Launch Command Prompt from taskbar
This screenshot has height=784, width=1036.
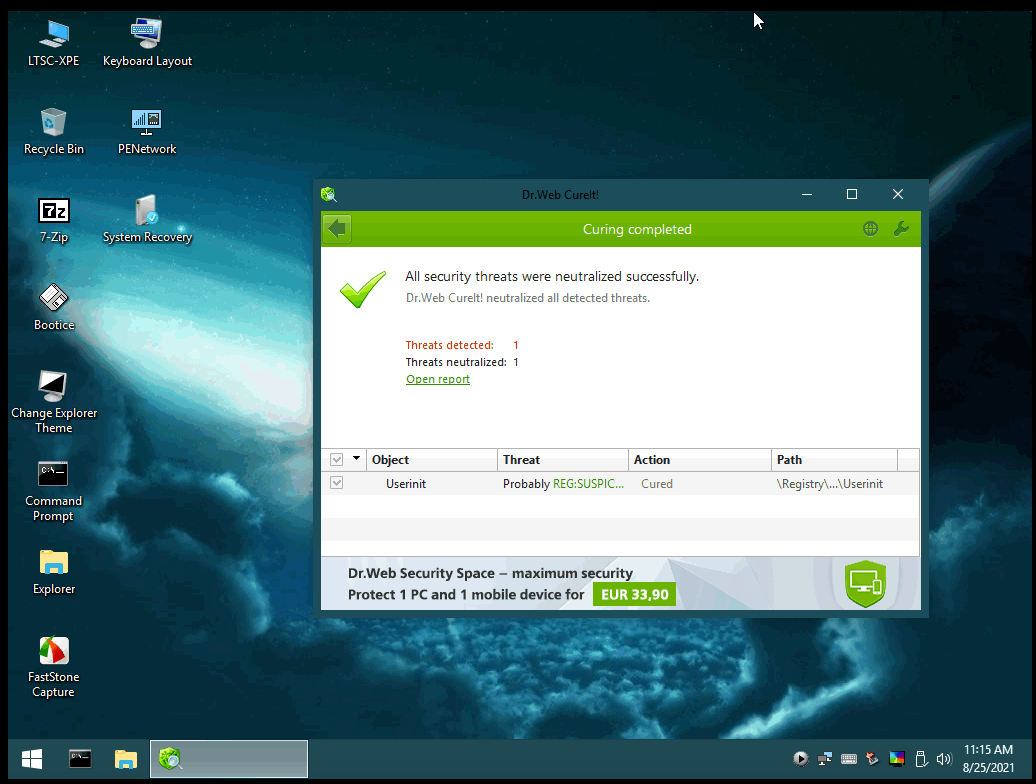(80, 759)
